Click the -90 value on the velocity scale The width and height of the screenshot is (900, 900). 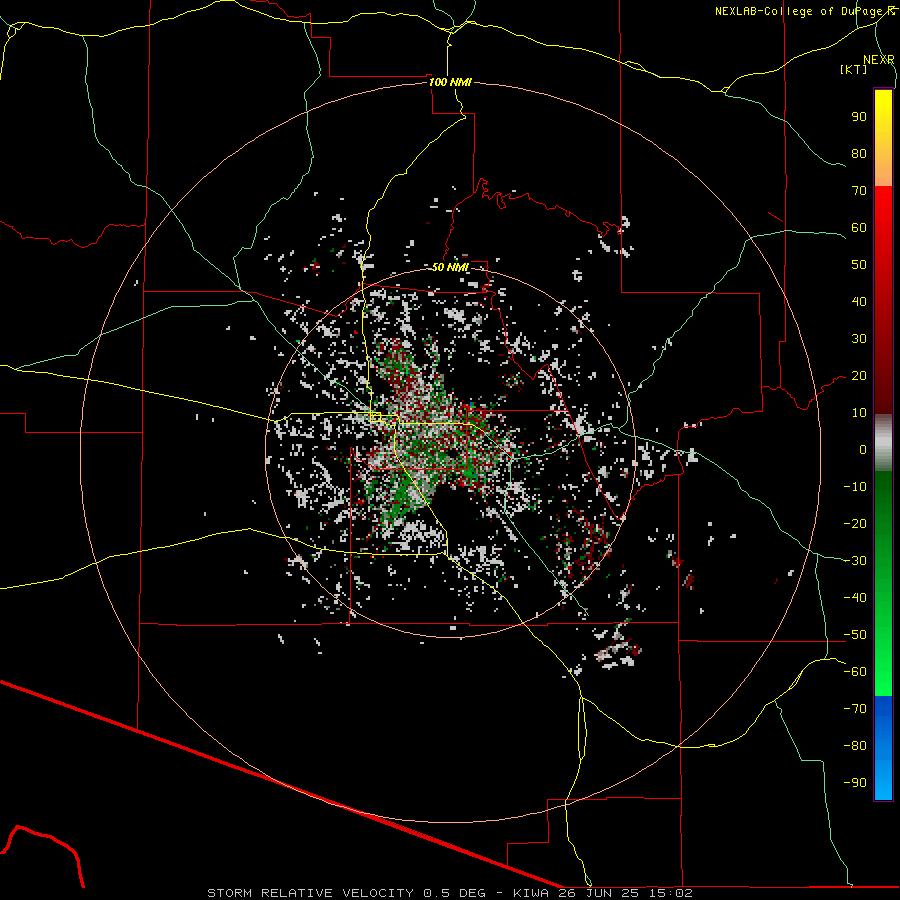point(855,783)
